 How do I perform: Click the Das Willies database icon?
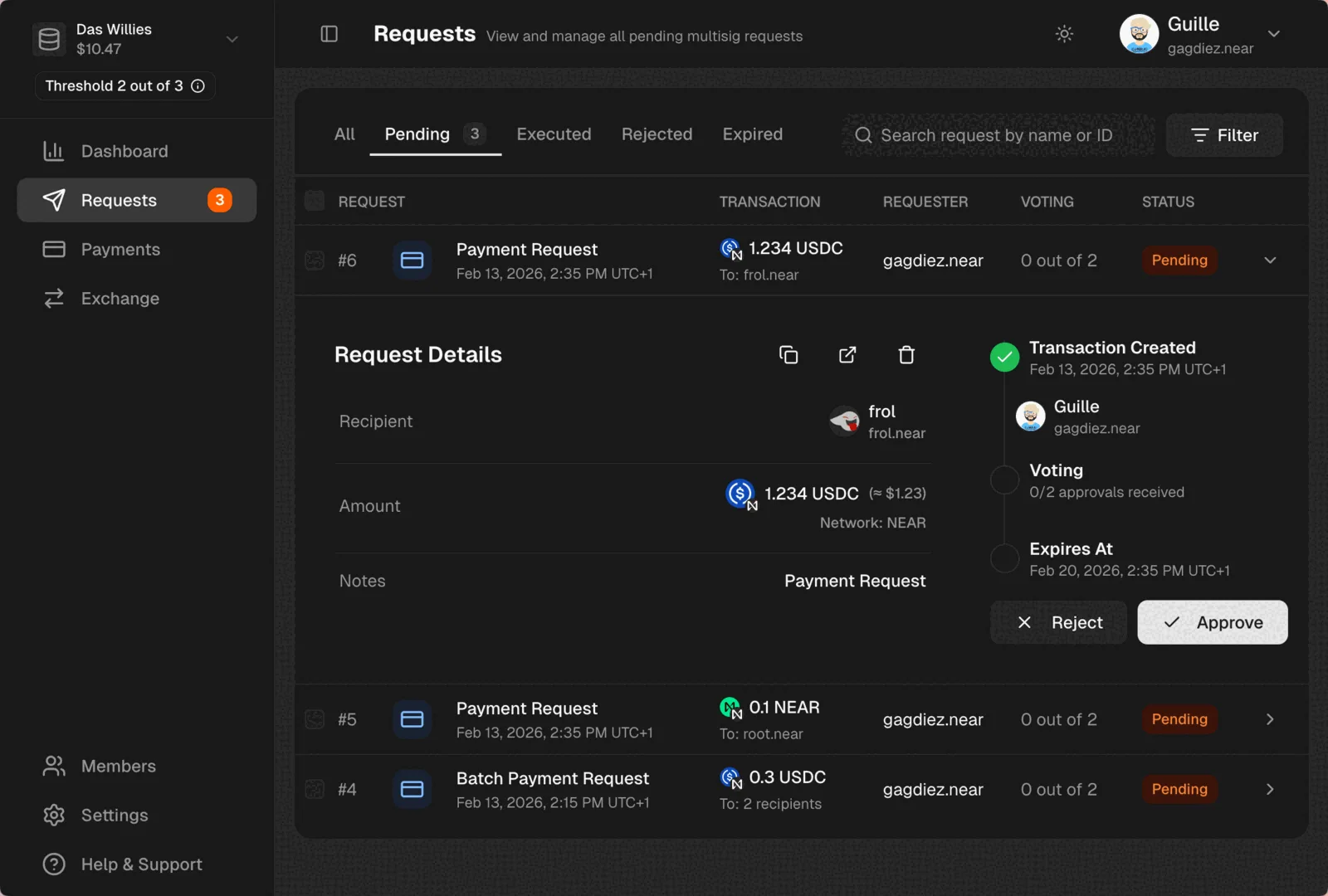(49, 39)
